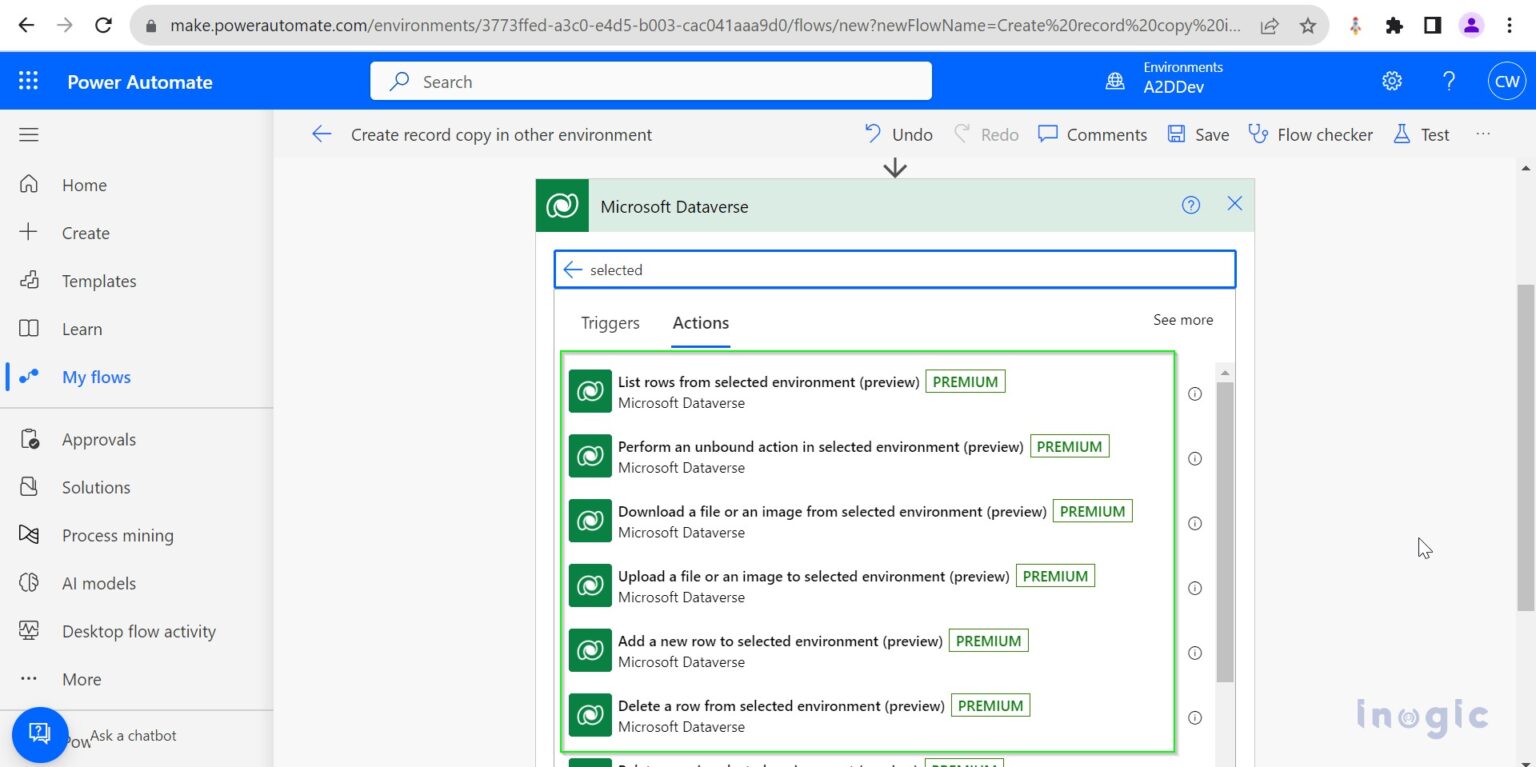
Task: Bookmark this page with the star icon
Action: pyautogui.click(x=1307, y=26)
